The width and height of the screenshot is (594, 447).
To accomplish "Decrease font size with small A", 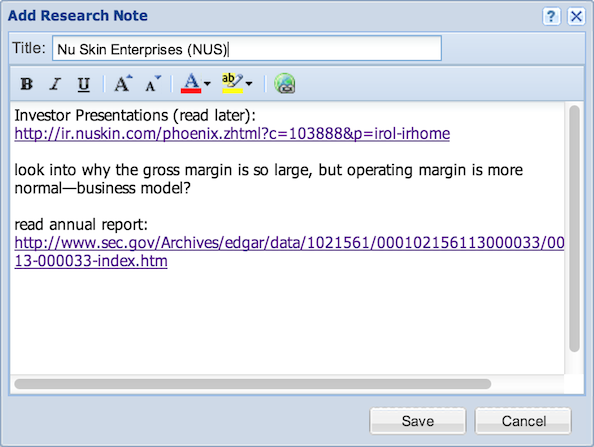I will pyautogui.click(x=153, y=84).
